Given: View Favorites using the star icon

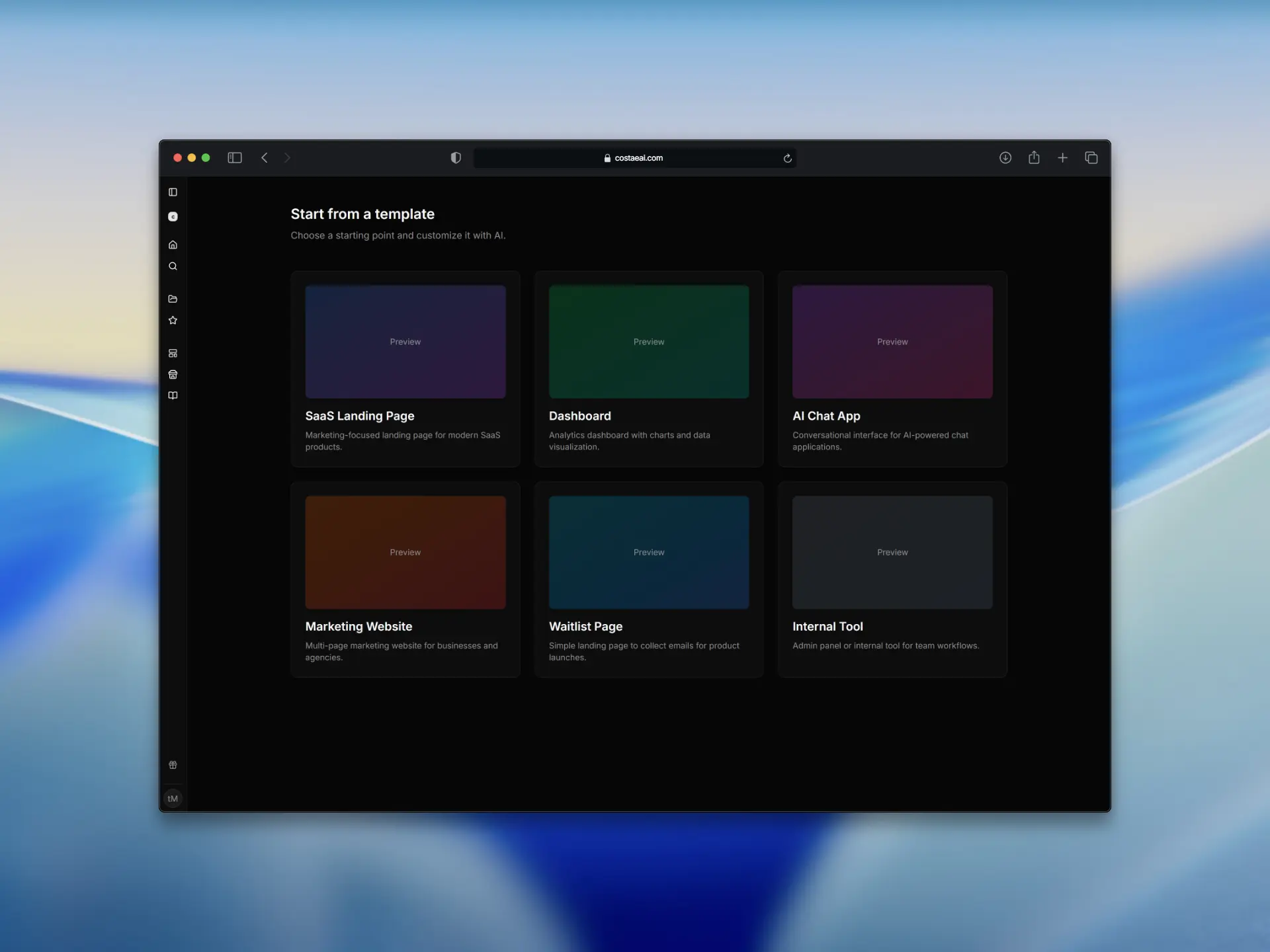Looking at the screenshot, I should 173,321.
